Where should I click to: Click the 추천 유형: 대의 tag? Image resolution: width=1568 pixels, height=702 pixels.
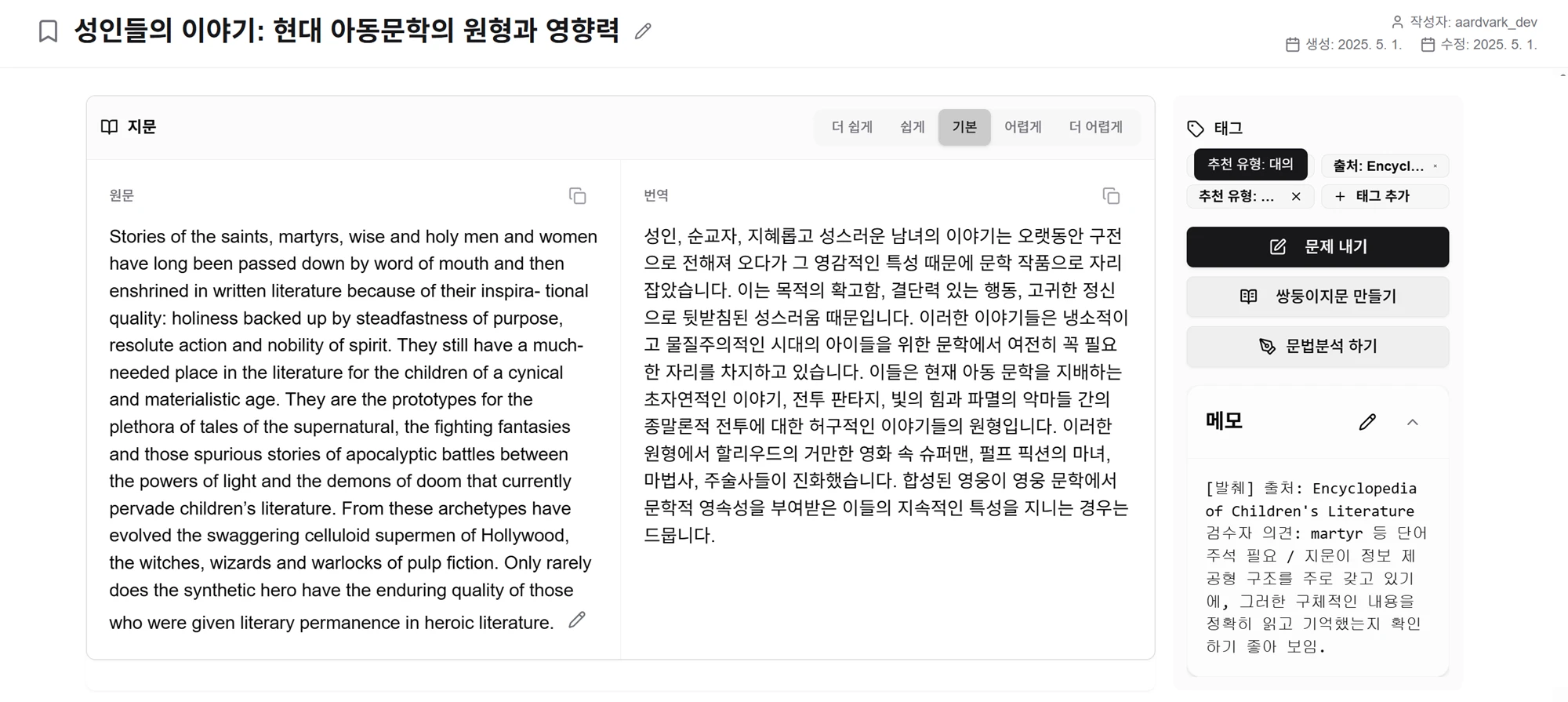[1250, 165]
